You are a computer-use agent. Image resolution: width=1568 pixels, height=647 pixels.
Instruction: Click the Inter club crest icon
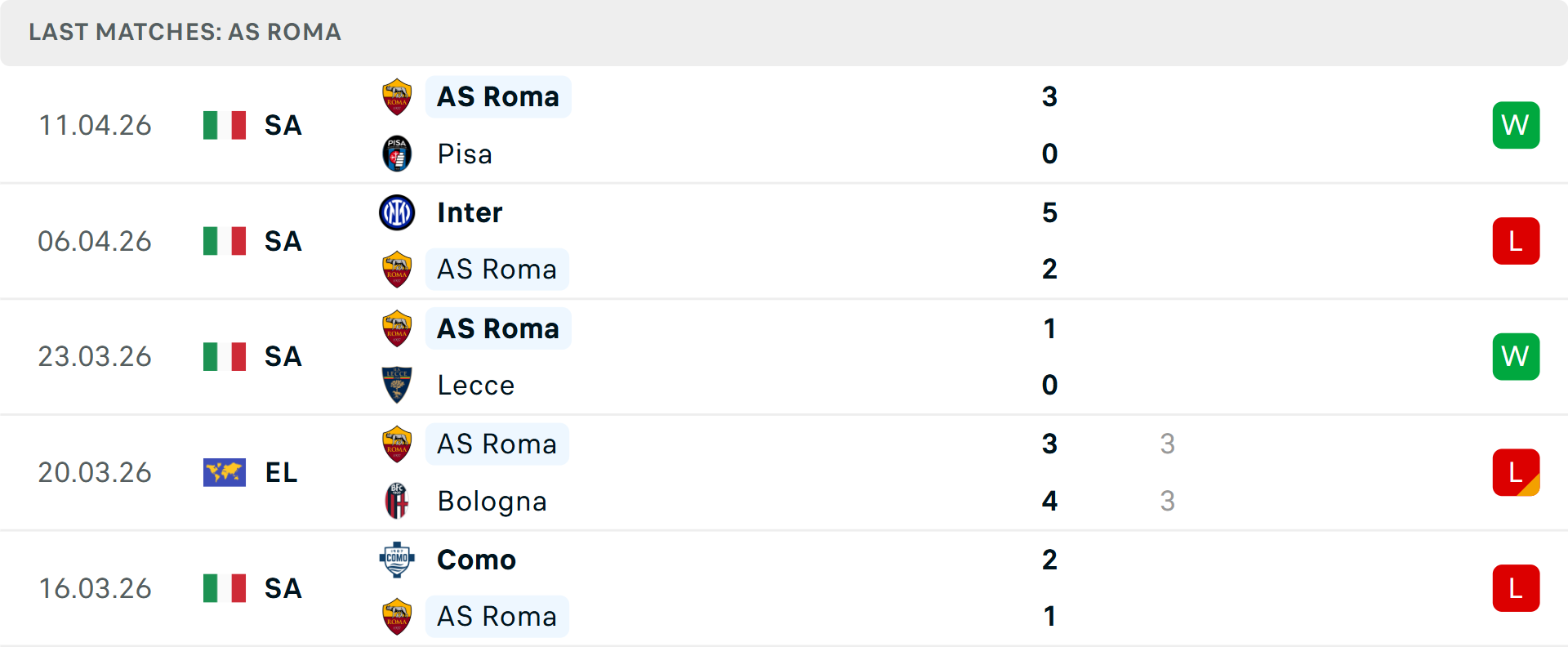pyautogui.click(x=397, y=212)
